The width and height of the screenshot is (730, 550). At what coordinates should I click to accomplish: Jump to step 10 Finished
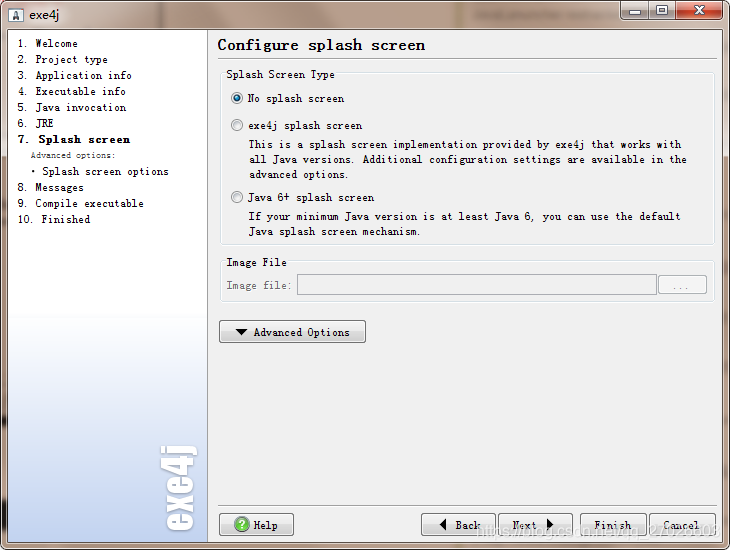pyautogui.click(x=54, y=219)
